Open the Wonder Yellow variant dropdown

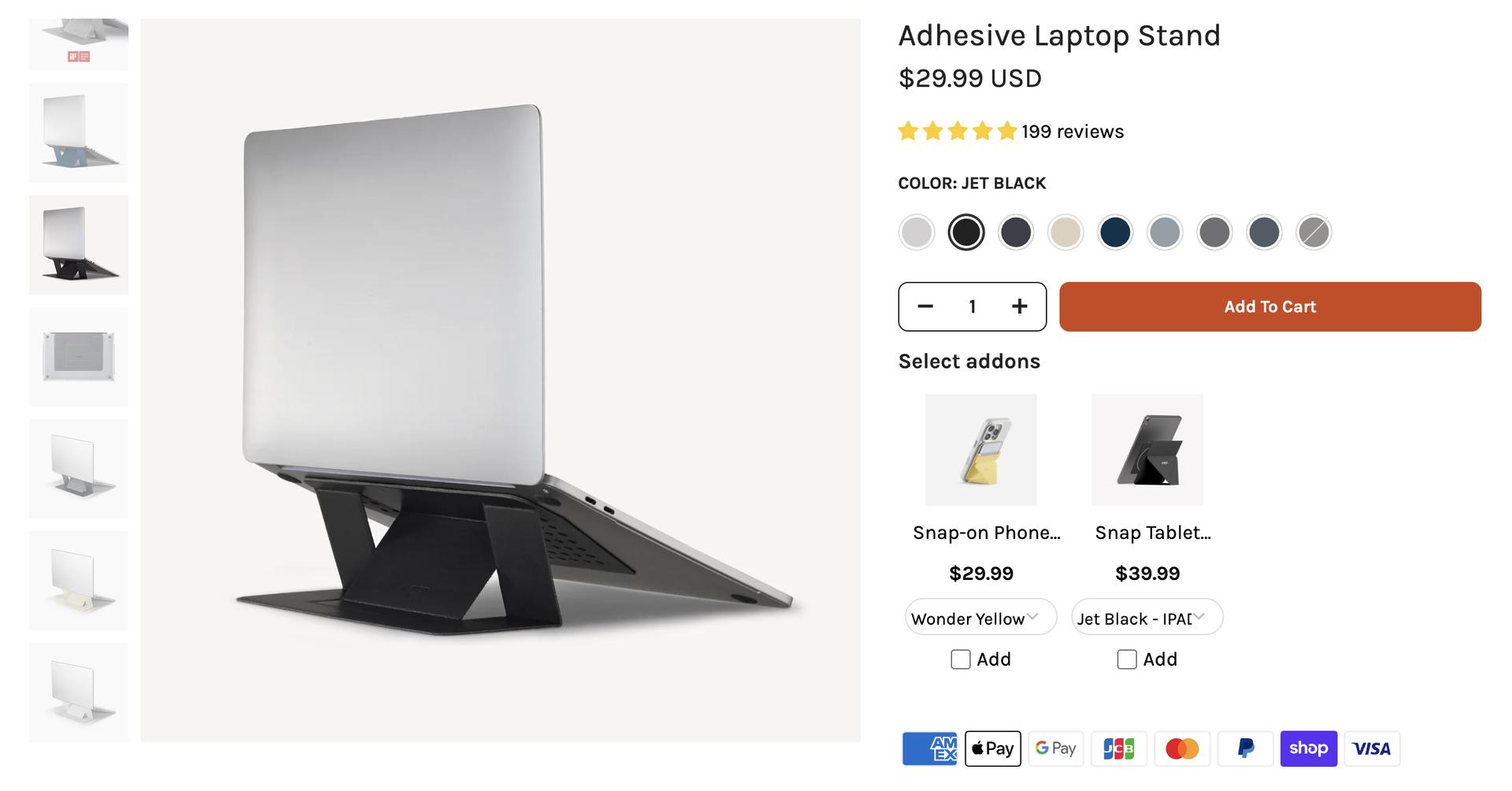coord(980,617)
